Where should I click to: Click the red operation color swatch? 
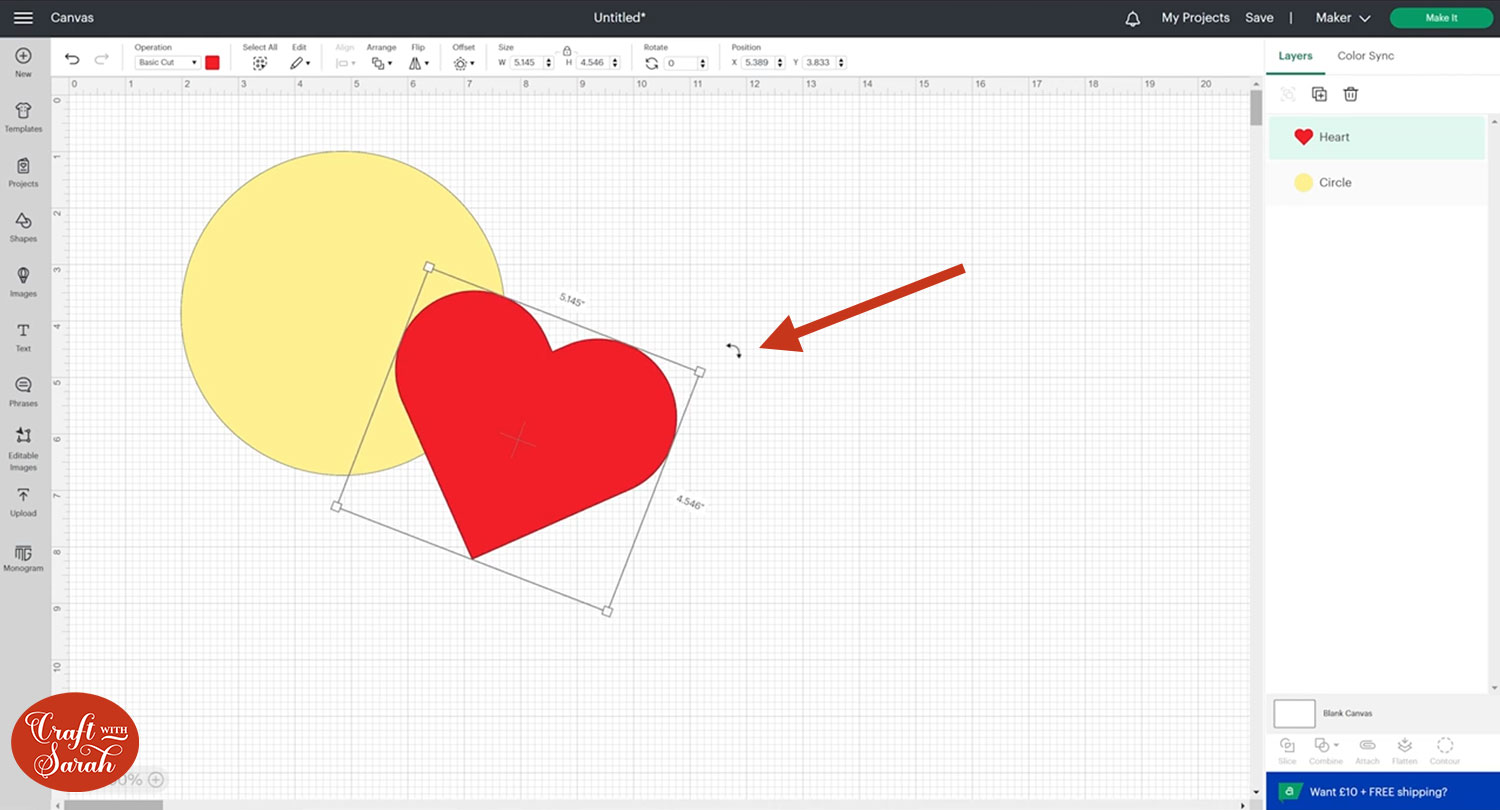[212, 63]
